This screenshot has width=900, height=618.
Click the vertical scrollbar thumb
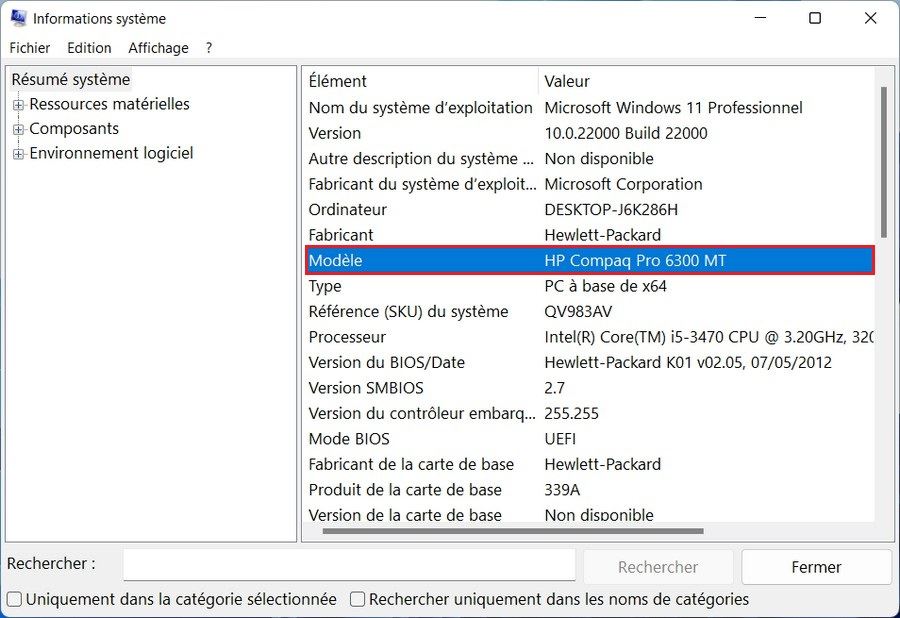884,161
